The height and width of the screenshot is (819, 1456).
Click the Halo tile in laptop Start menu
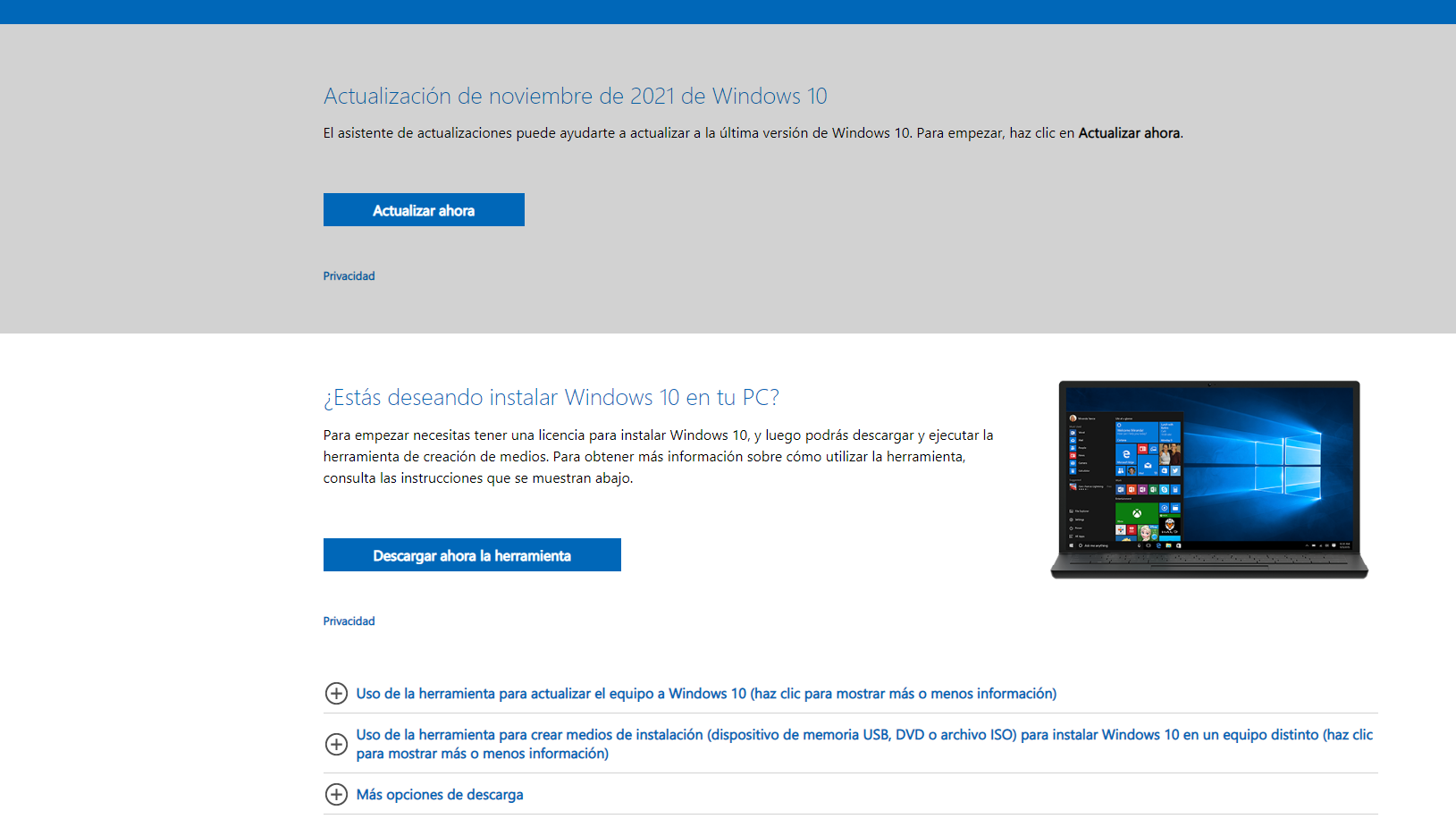pos(1170,527)
